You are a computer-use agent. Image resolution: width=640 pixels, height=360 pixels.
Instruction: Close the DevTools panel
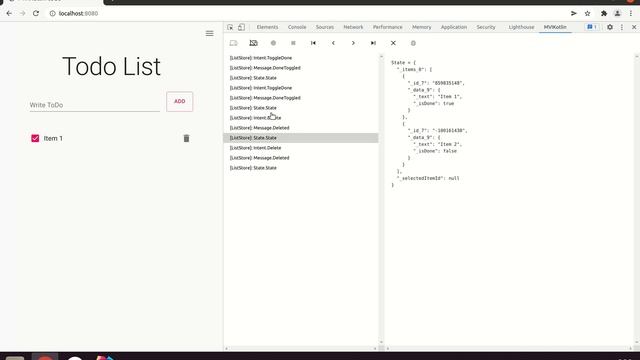pos(634,27)
